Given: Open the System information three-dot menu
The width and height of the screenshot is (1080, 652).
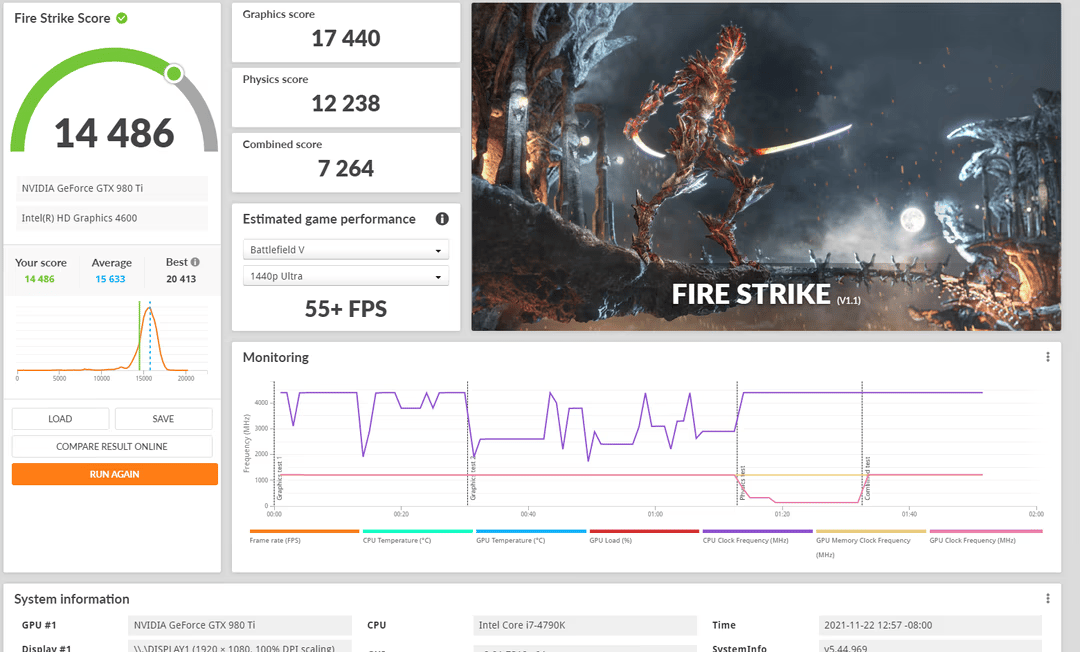Looking at the screenshot, I should pyautogui.click(x=1048, y=598).
